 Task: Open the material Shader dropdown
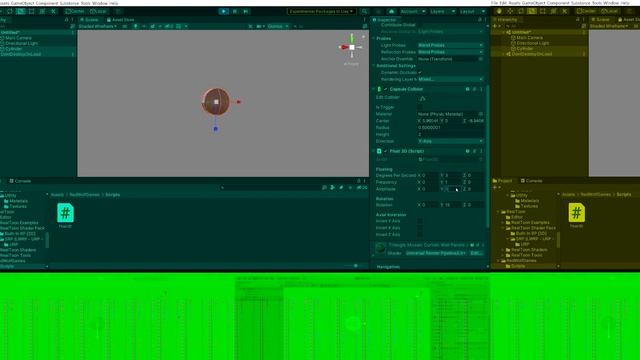tap(436, 253)
